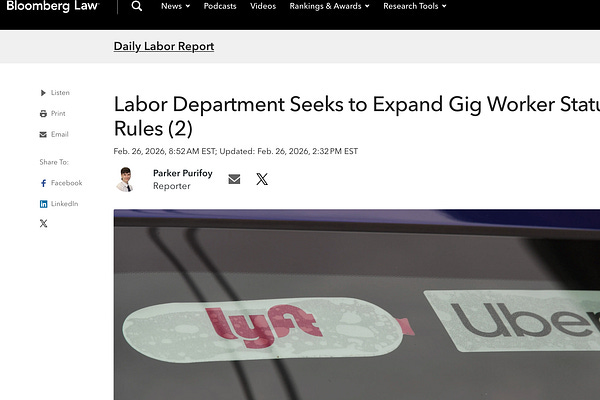Share article via Facebook icon
The image size is (600, 400).
(x=43, y=183)
